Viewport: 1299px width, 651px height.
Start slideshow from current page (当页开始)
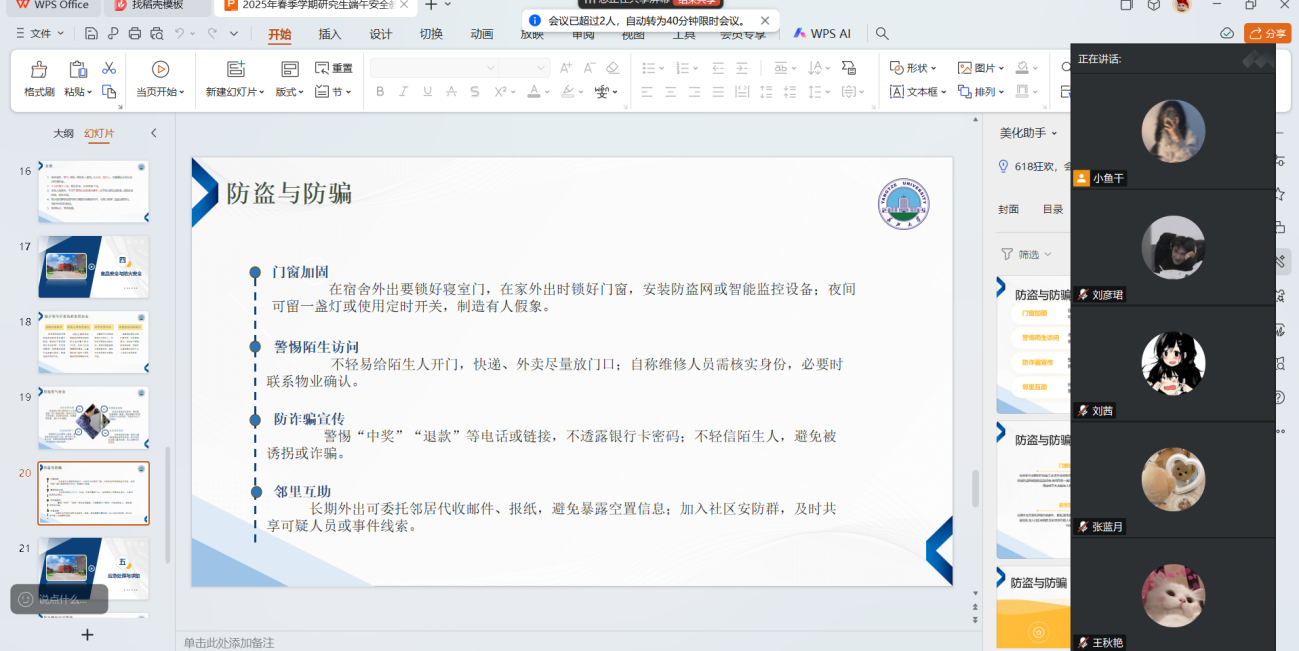click(160, 70)
